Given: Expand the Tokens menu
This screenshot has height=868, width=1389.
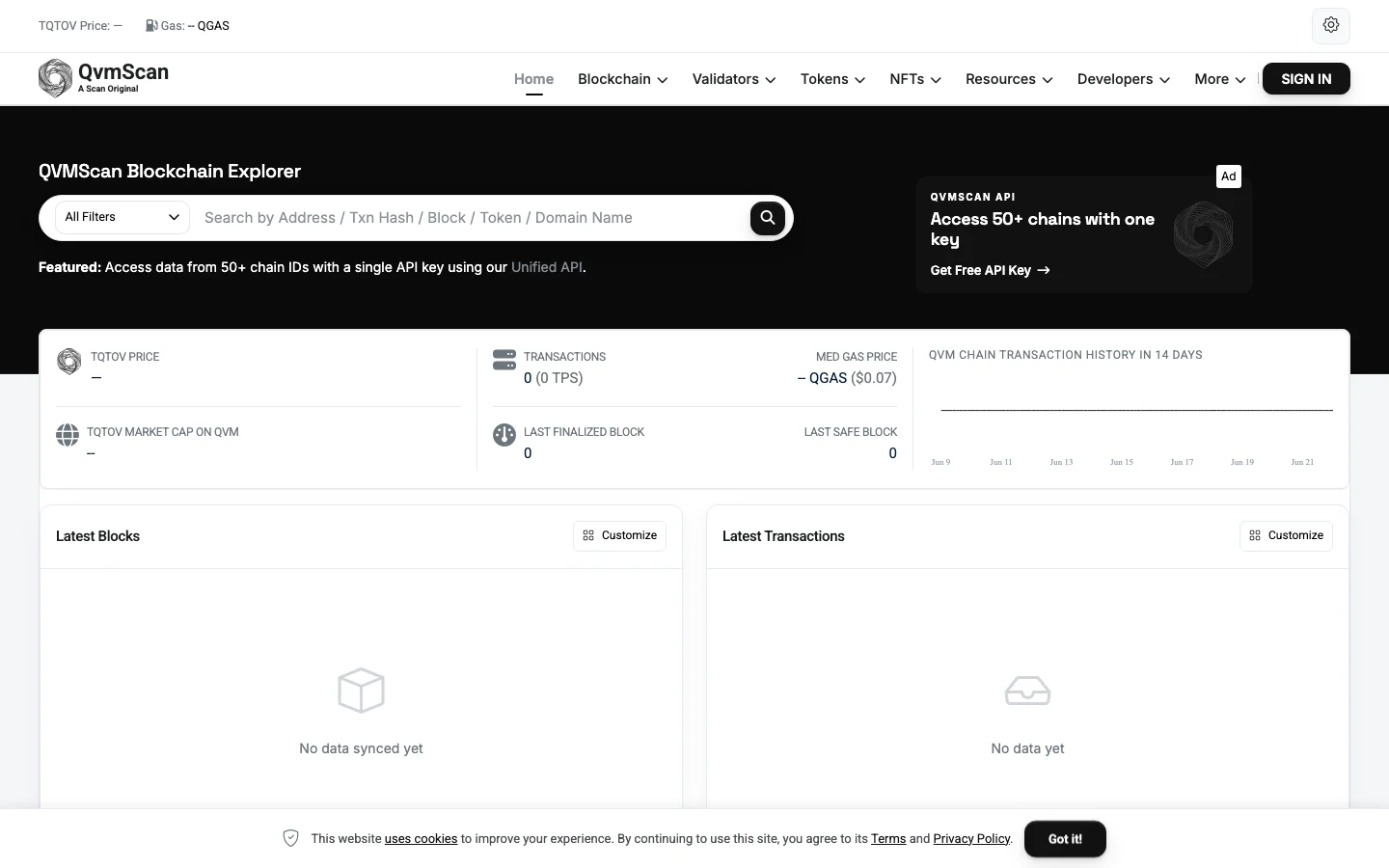Looking at the screenshot, I should tap(832, 79).
